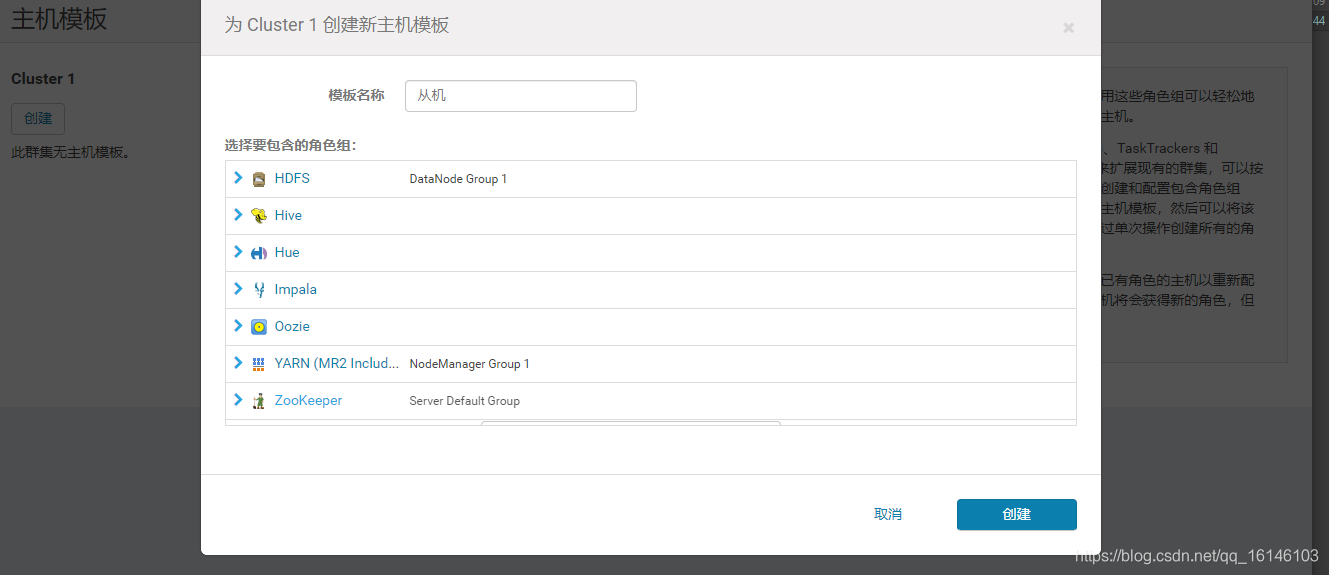The height and width of the screenshot is (575, 1329).
Task: Expand the Hue role group row
Action: coord(238,252)
